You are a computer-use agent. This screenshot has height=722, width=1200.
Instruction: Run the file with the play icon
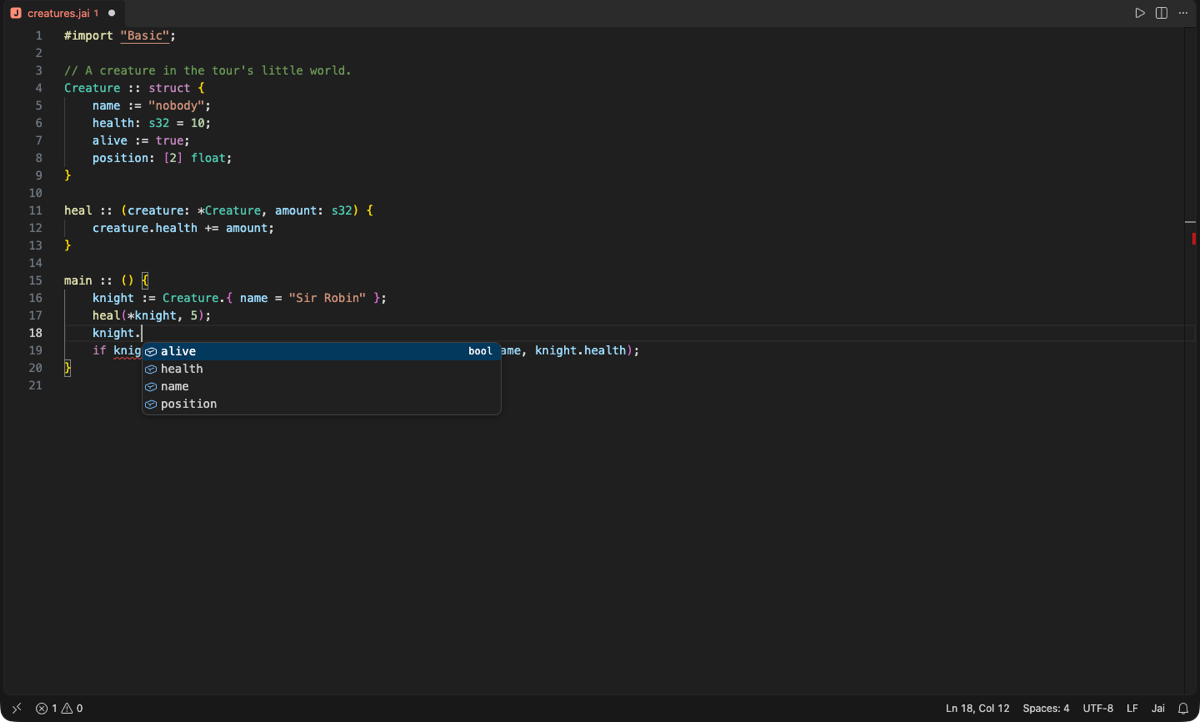1139,13
